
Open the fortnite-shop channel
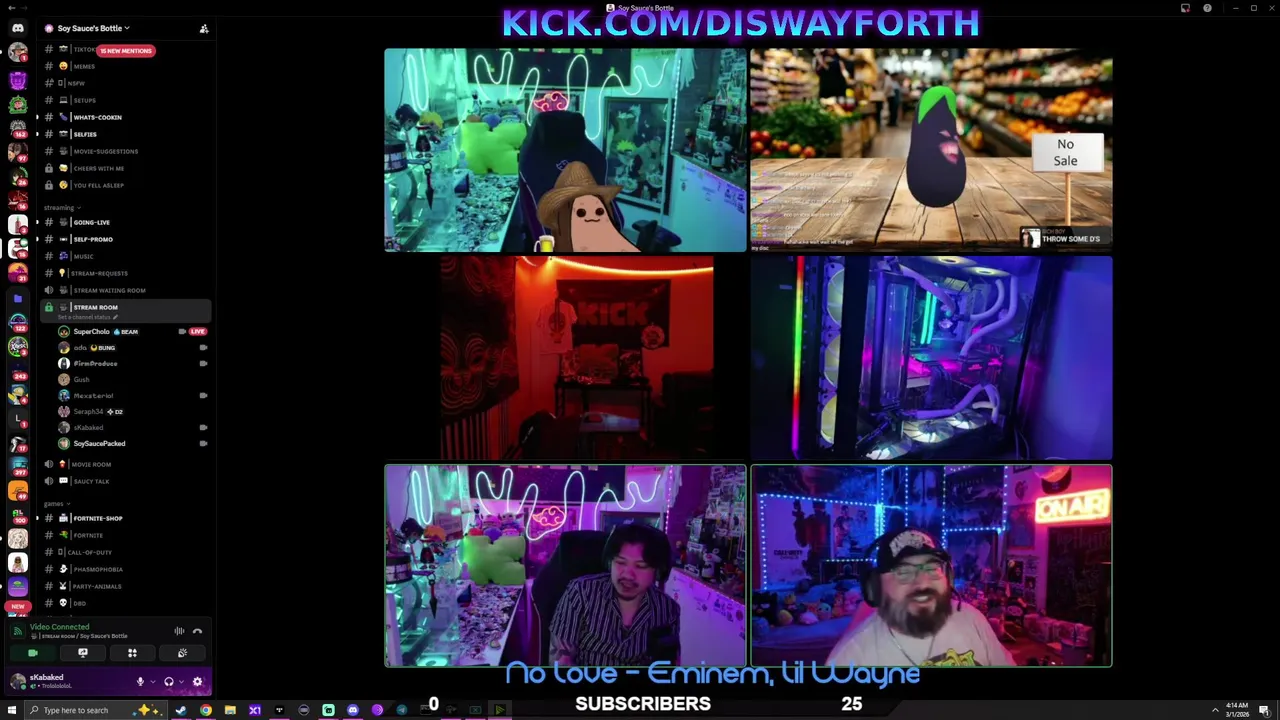tap(125, 518)
